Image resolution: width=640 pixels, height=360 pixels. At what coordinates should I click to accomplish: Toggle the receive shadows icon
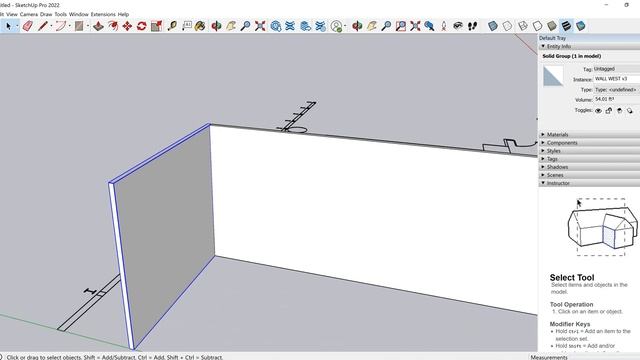pyautogui.click(x=620, y=111)
